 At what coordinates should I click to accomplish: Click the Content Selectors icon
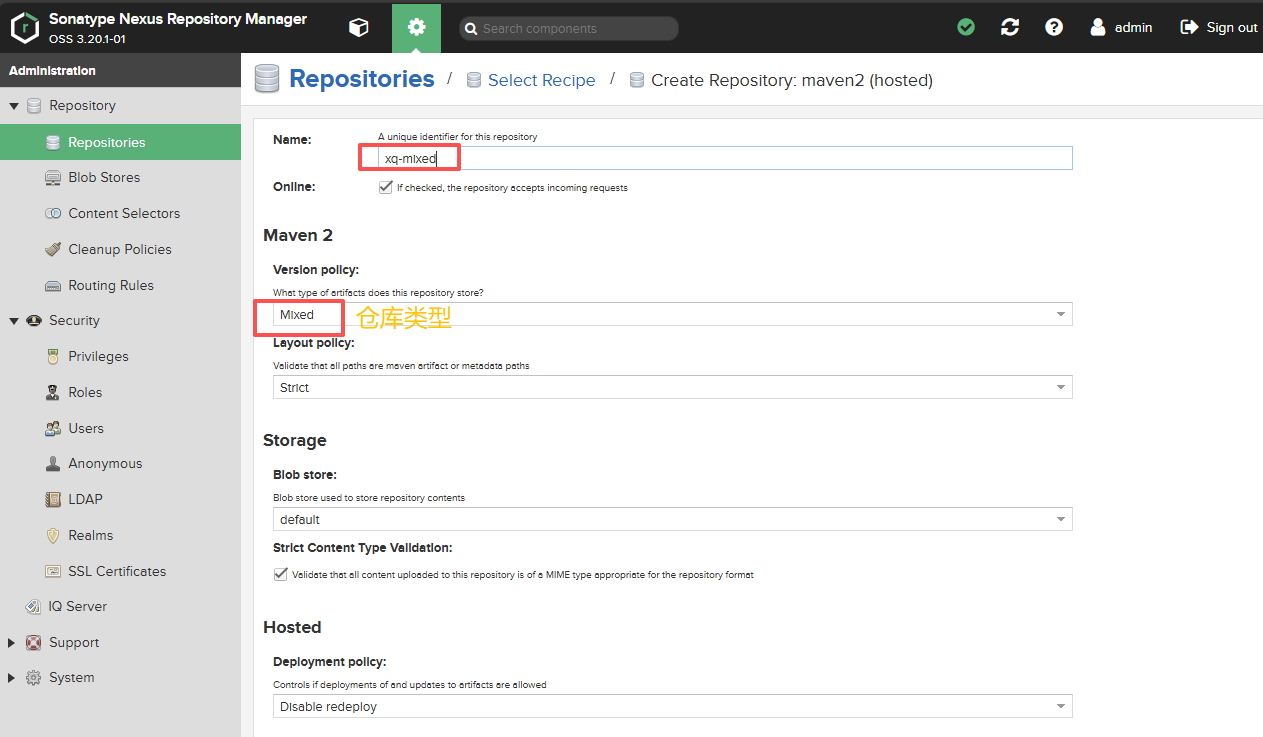[x=53, y=213]
